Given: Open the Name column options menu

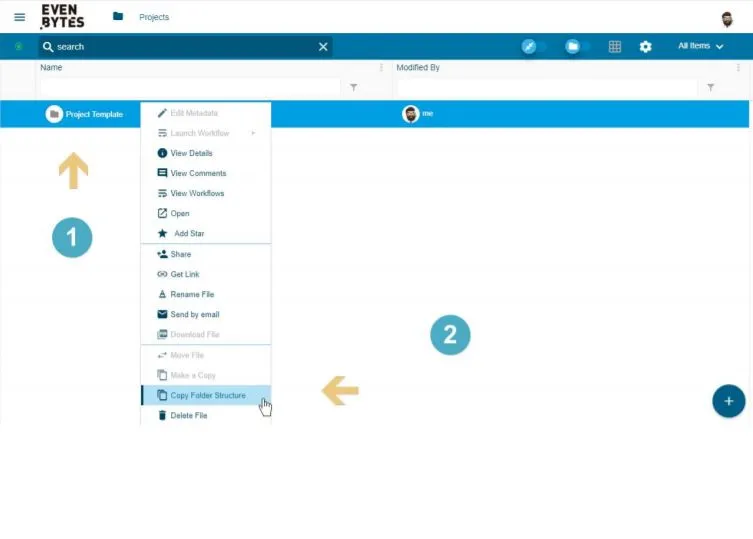Looking at the screenshot, I should (x=381, y=68).
